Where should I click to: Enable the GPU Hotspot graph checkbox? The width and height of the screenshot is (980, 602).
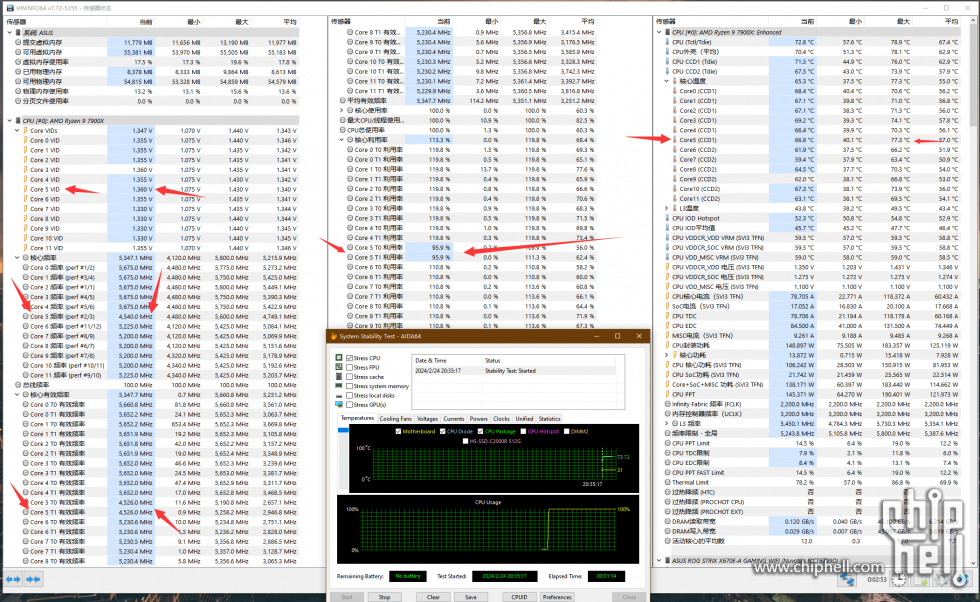[x=523, y=431]
